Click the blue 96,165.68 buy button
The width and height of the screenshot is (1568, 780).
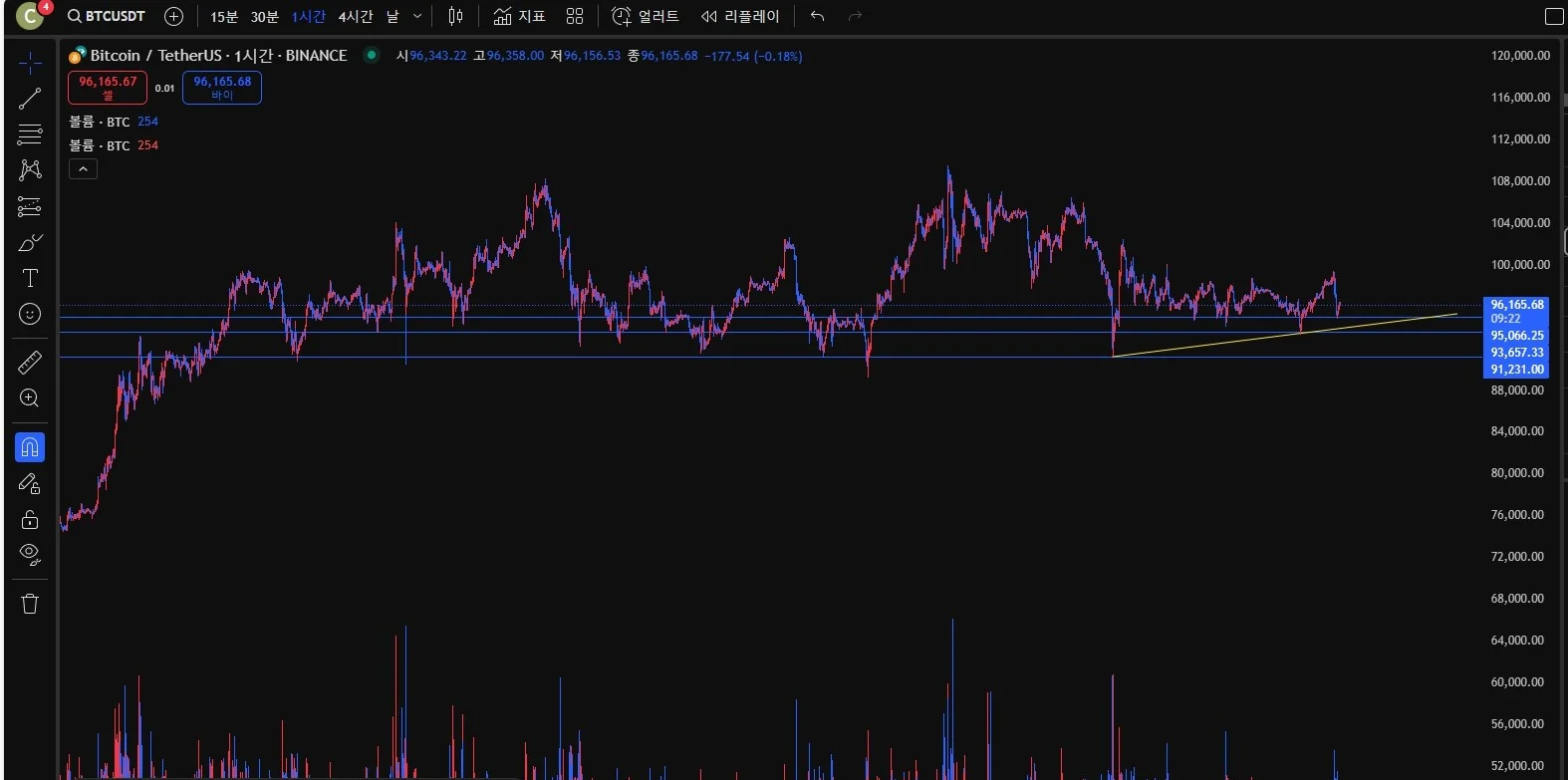tap(222, 88)
